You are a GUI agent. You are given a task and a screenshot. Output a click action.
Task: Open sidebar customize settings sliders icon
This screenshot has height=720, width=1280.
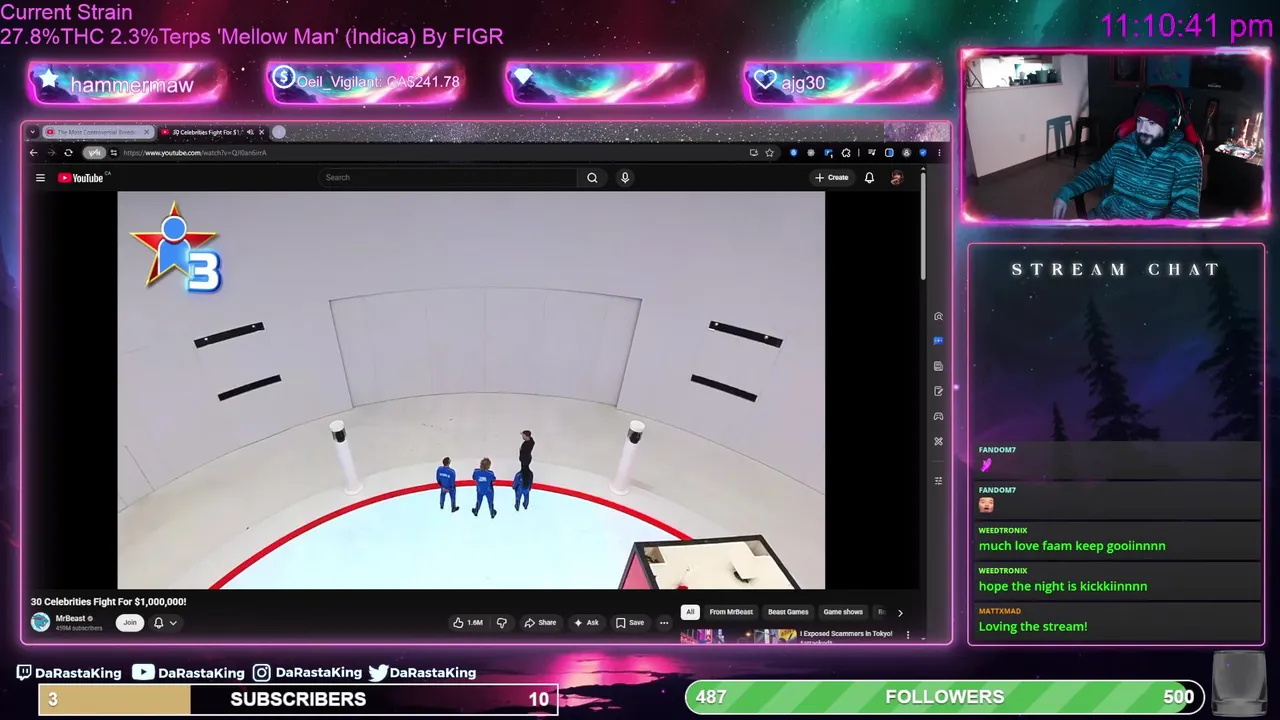point(938,481)
